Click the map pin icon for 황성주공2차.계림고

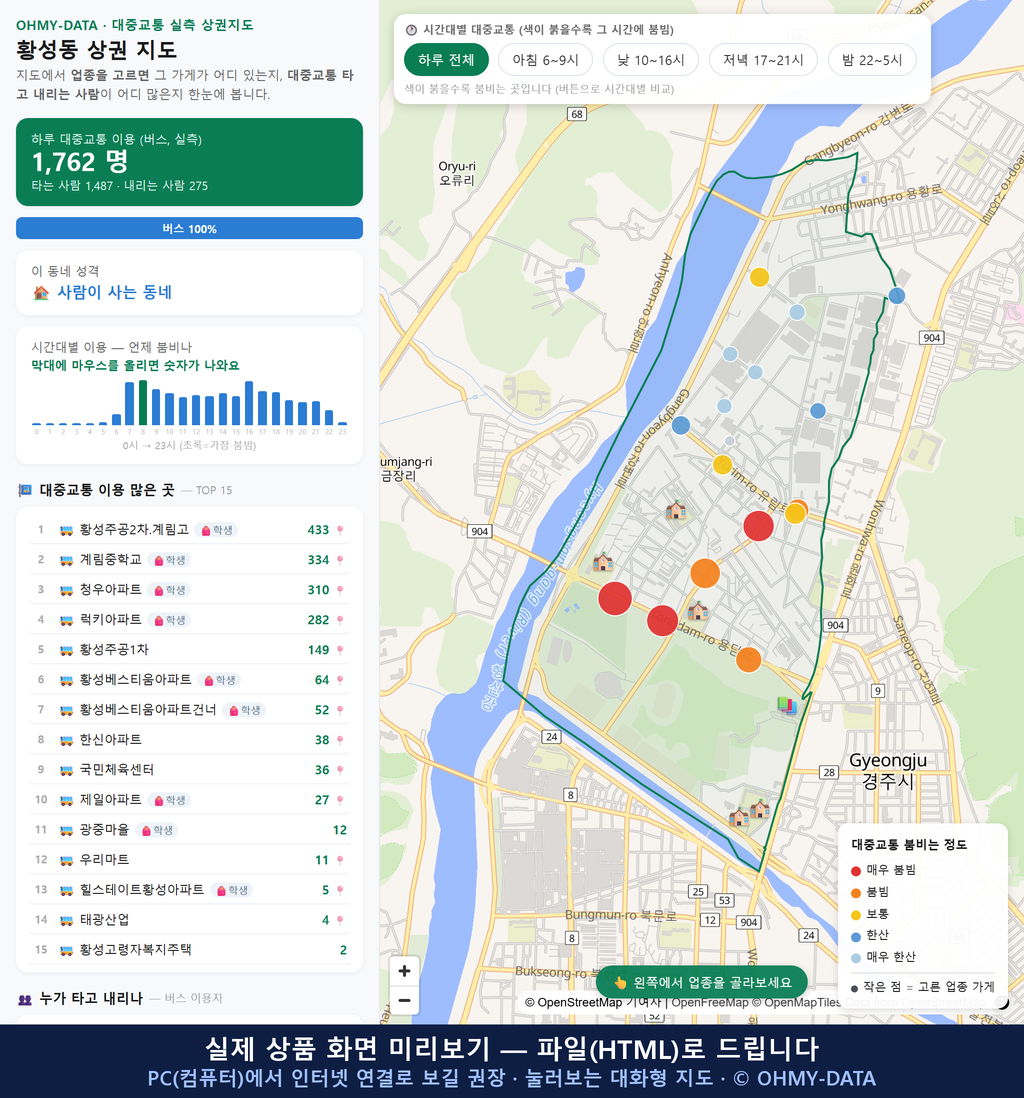pyautogui.click(x=340, y=530)
